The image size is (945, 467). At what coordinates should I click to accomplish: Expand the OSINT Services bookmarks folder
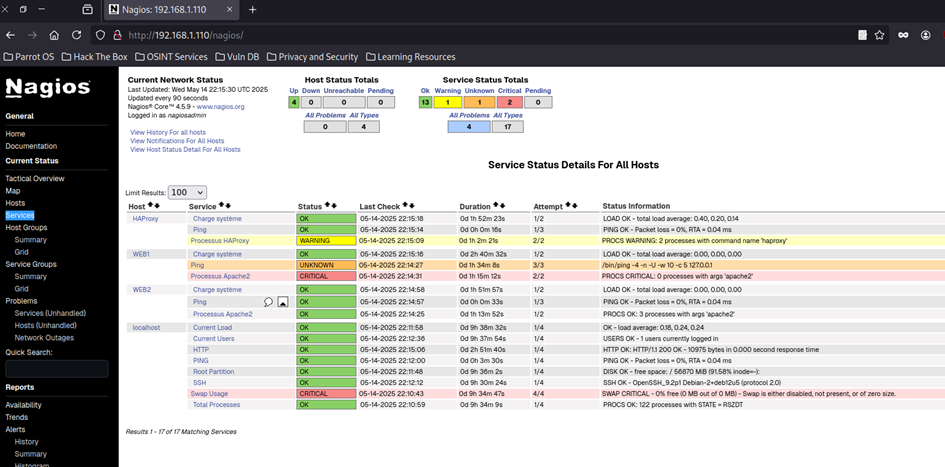(169, 57)
